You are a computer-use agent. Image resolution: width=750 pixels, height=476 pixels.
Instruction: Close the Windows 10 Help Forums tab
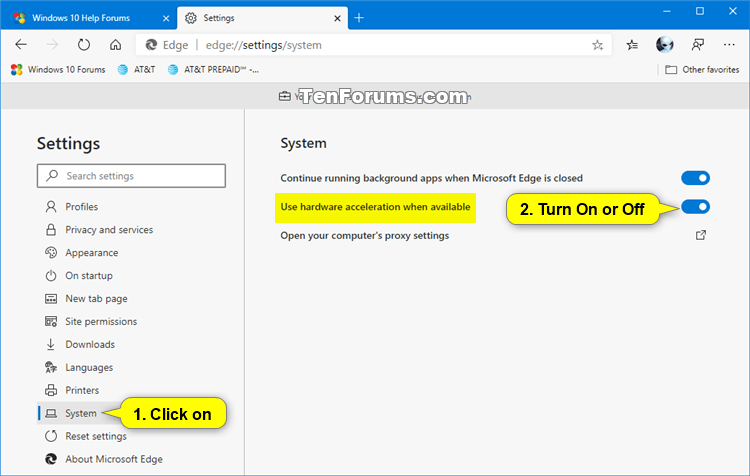tap(166, 18)
